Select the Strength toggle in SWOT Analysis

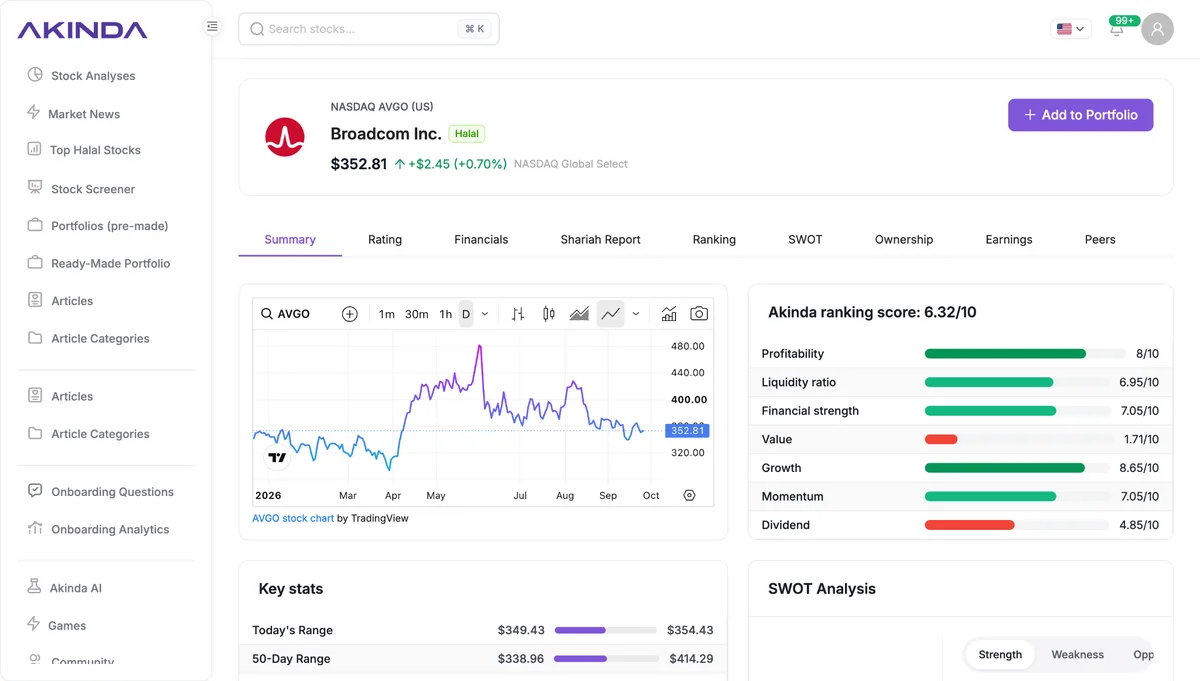[x=1000, y=655]
